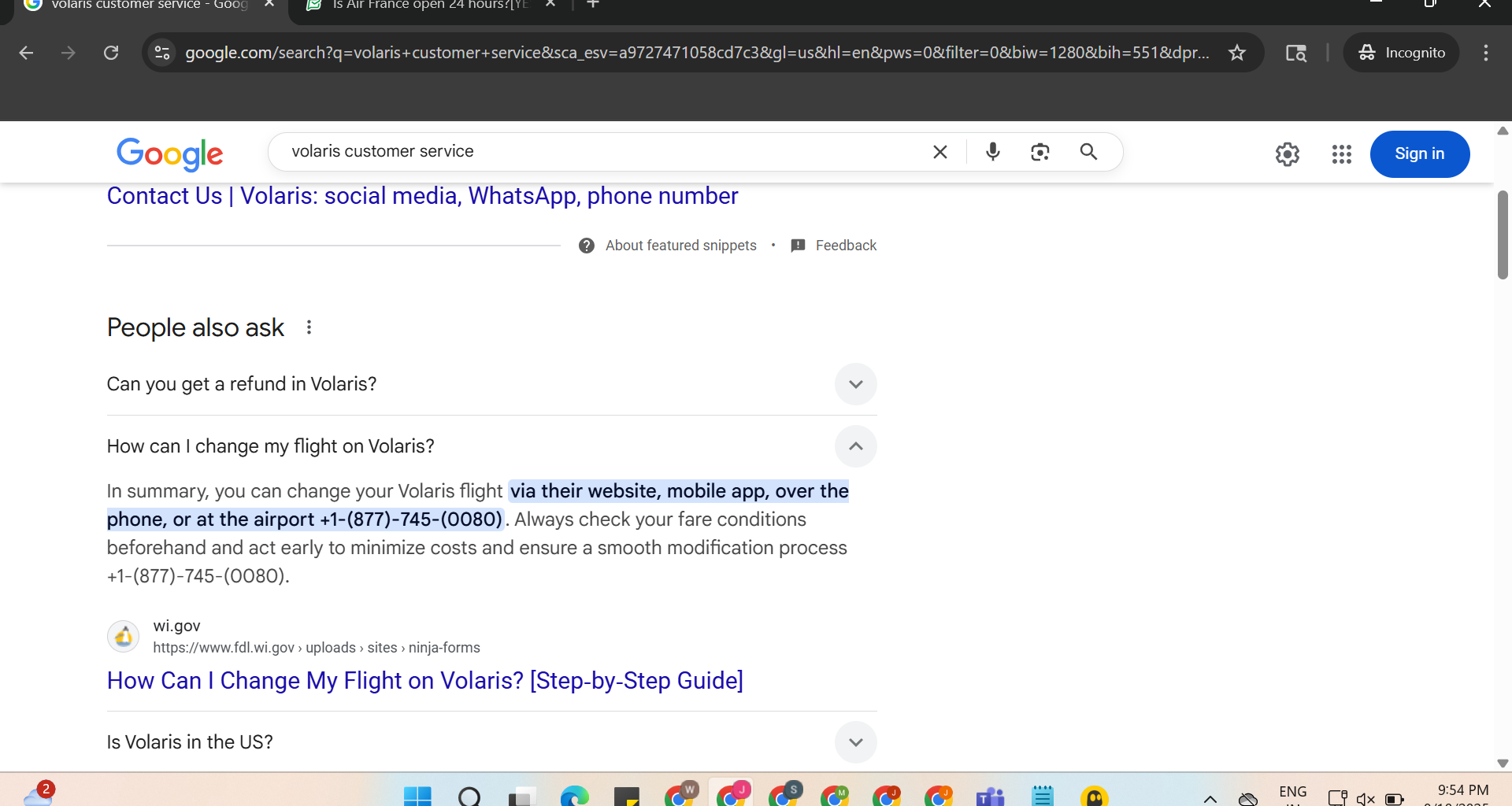The image size is (1512, 806).
Task: Launch Microsoft Edge from taskbar
Action: click(x=574, y=797)
